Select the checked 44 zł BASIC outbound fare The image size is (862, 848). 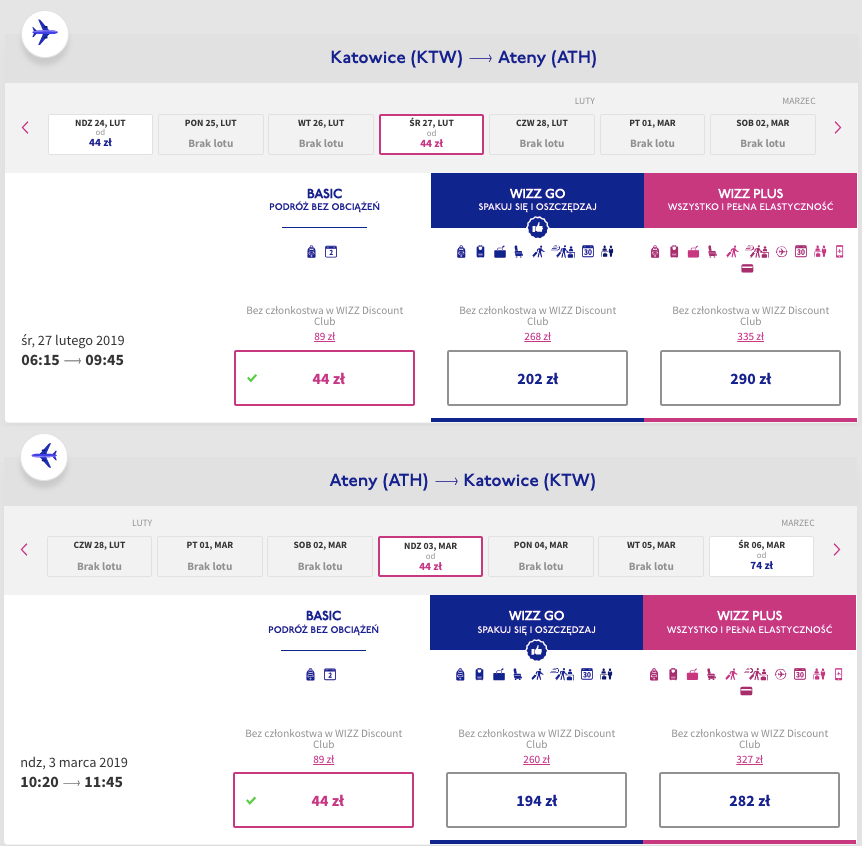click(324, 378)
